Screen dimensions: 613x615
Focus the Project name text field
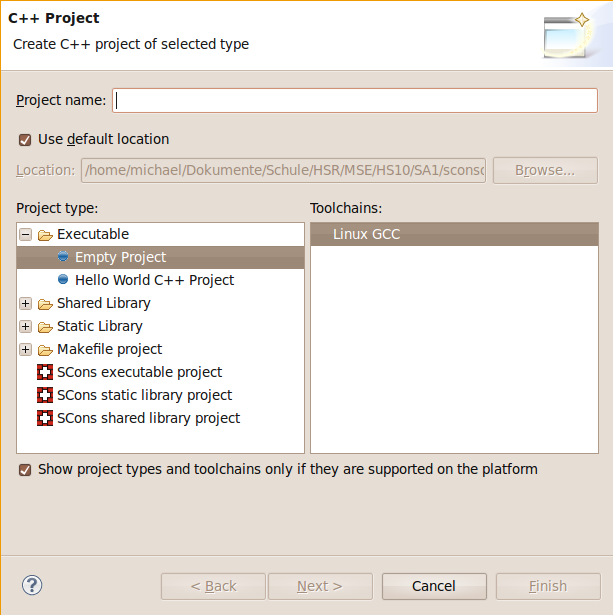[x=355, y=101]
